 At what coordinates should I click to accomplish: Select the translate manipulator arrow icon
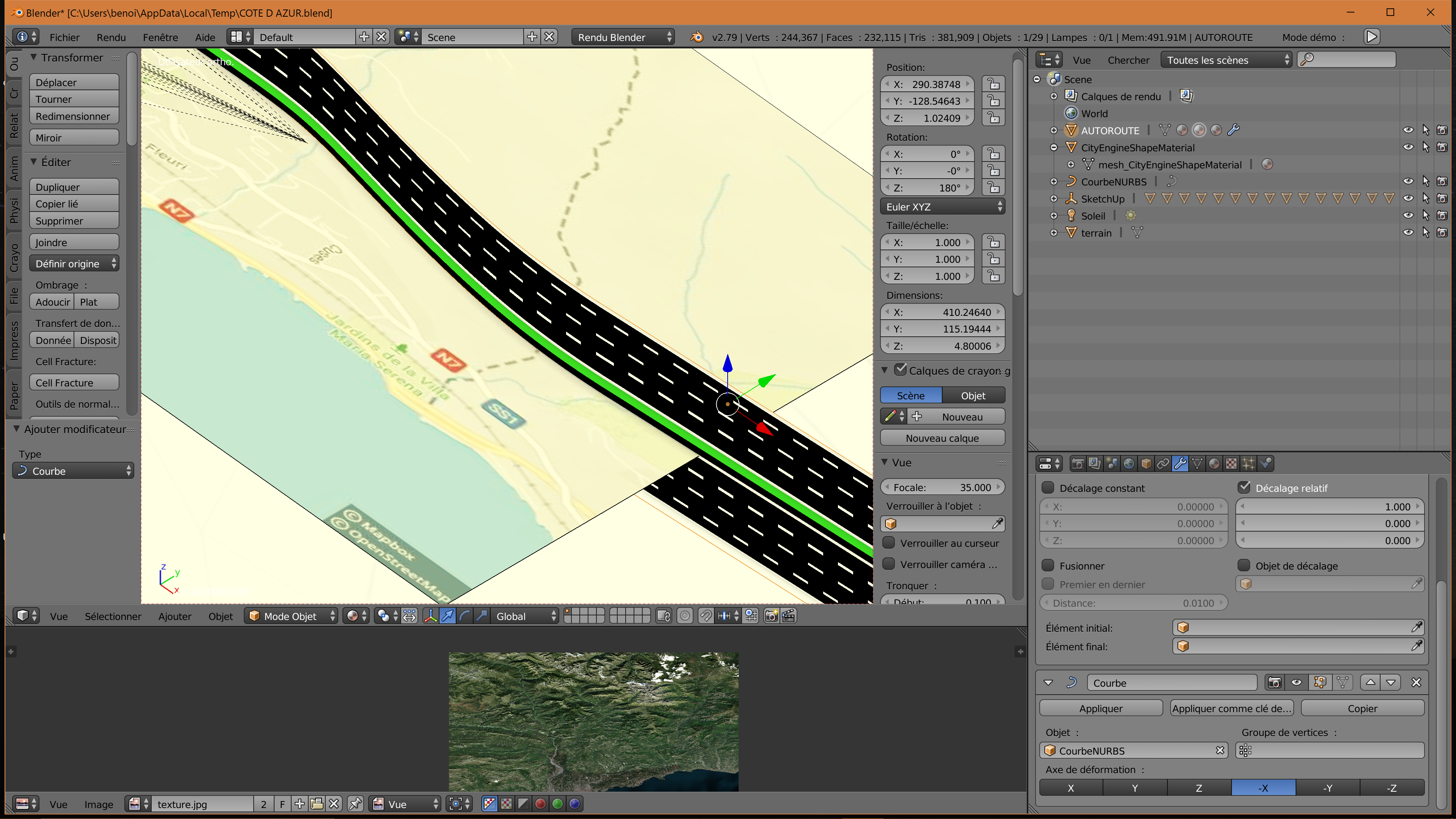[448, 615]
